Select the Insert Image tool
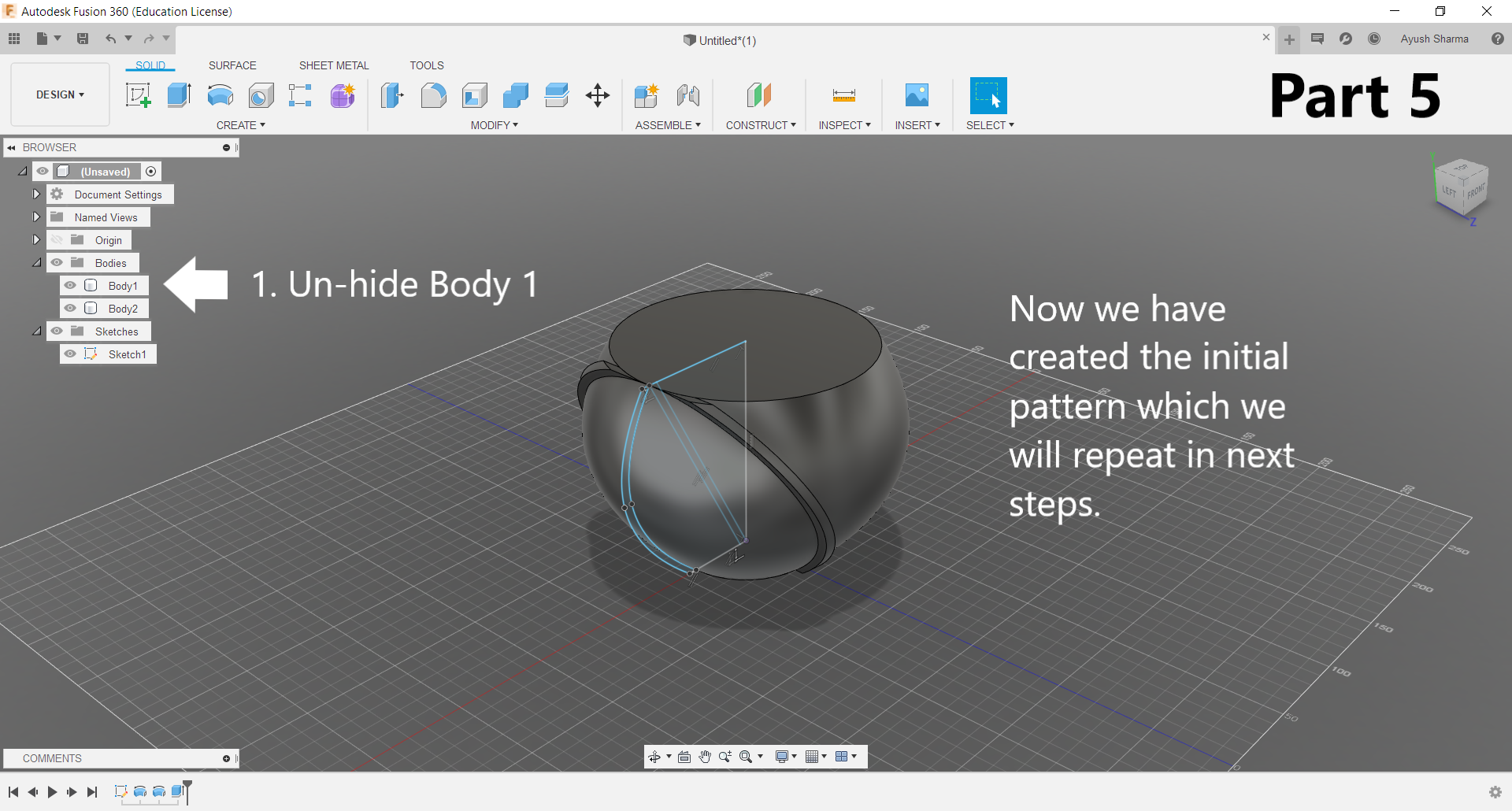This screenshot has height=811, width=1512. coord(917,95)
